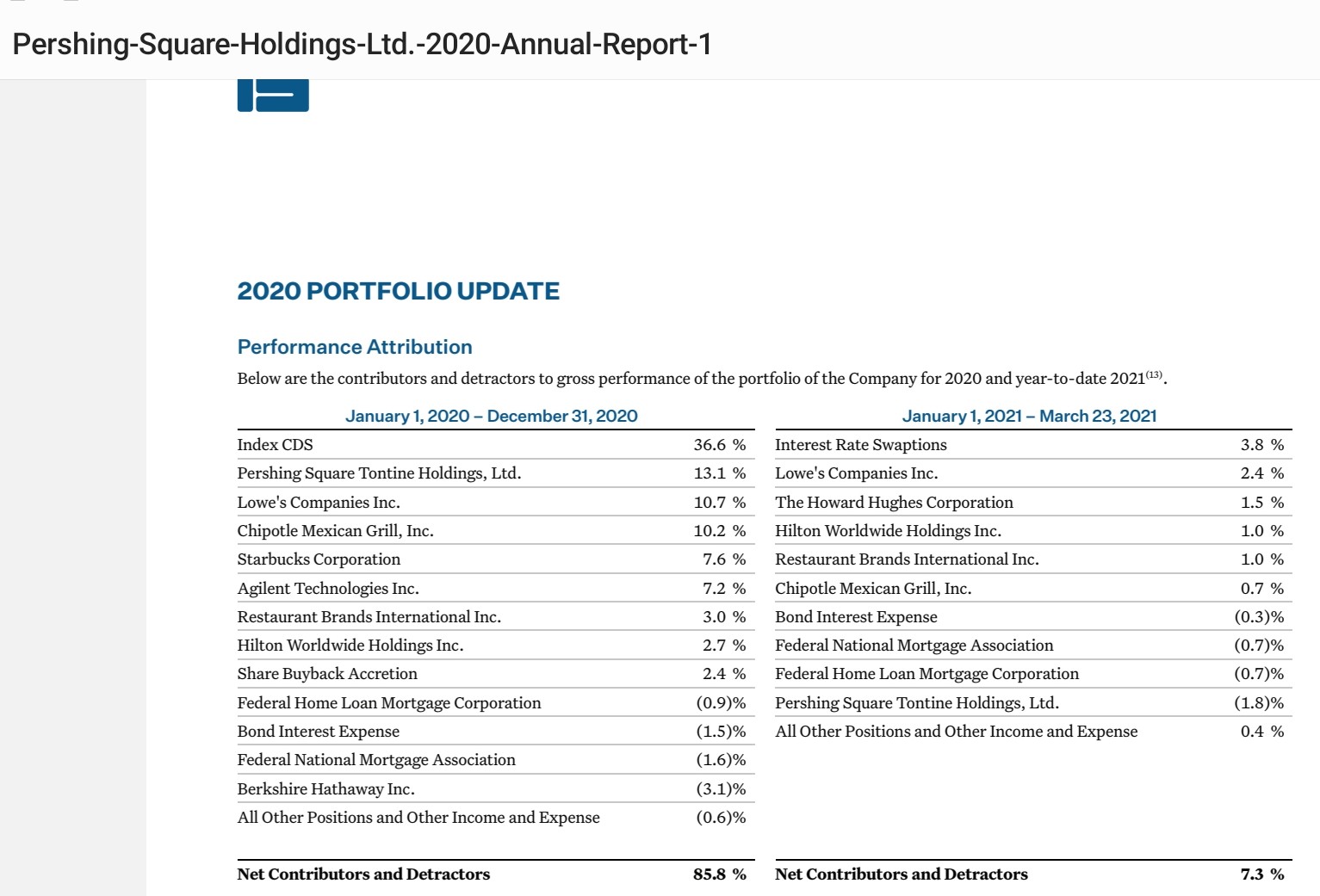Viewport: 1320px width, 896px height.
Task: Click the 85.8 % net total
Action: 720,874
